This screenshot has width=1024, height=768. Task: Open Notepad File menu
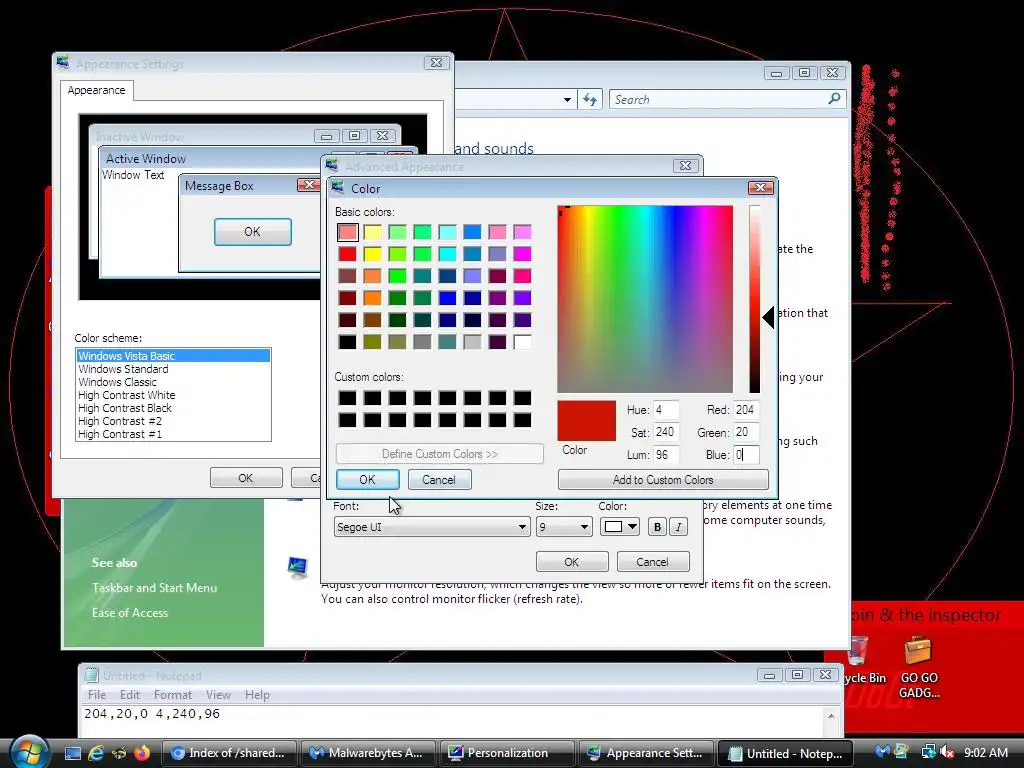click(97, 695)
